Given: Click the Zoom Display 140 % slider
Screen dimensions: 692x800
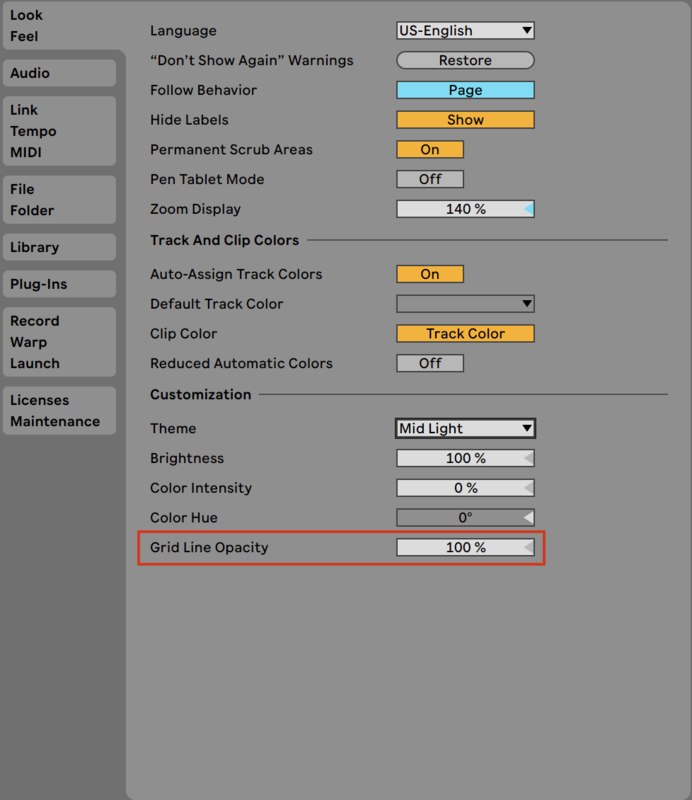Looking at the screenshot, I should click(465, 209).
